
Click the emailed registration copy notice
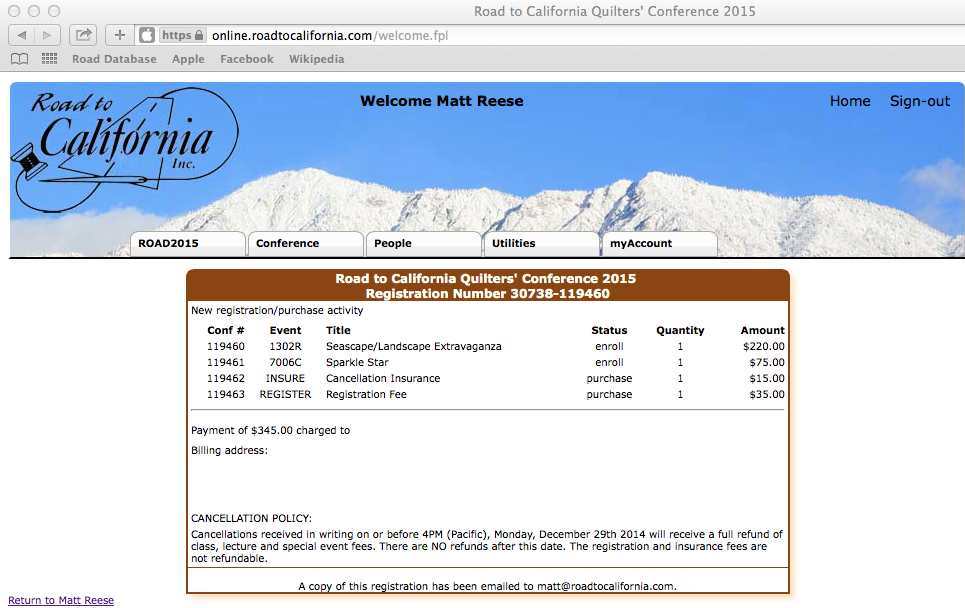click(487, 586)
